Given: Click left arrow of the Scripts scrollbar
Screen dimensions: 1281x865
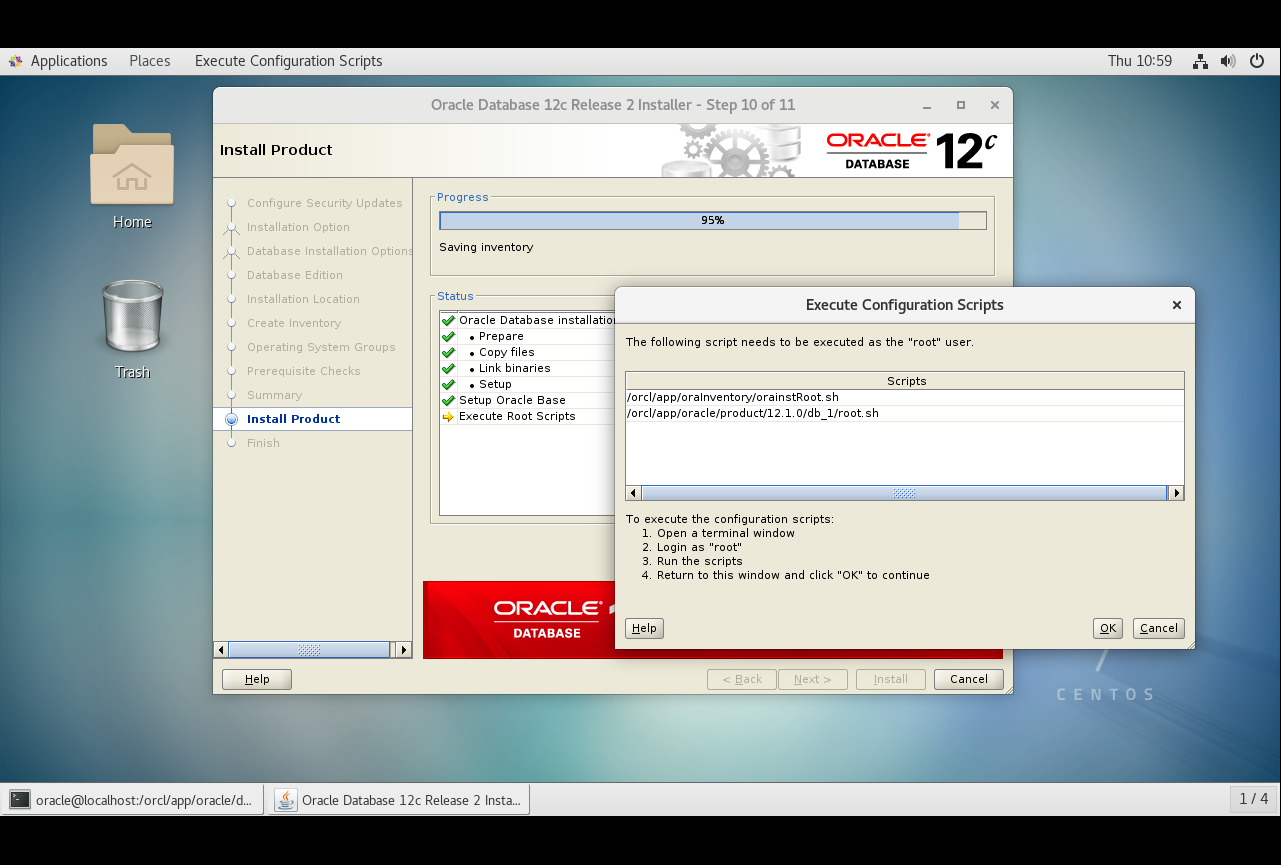Looking at the screenshot, I should 633,493.
